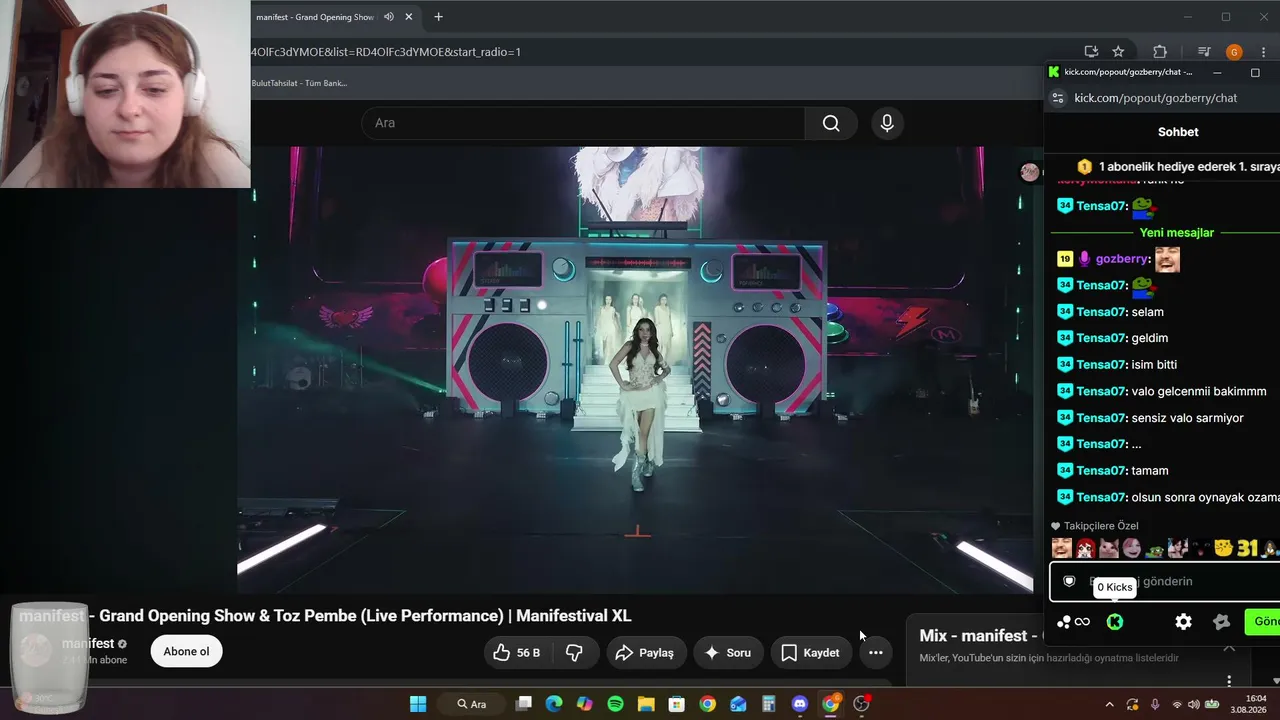
Task: Select the yellow 31 emote
Action: (1247, 548)
